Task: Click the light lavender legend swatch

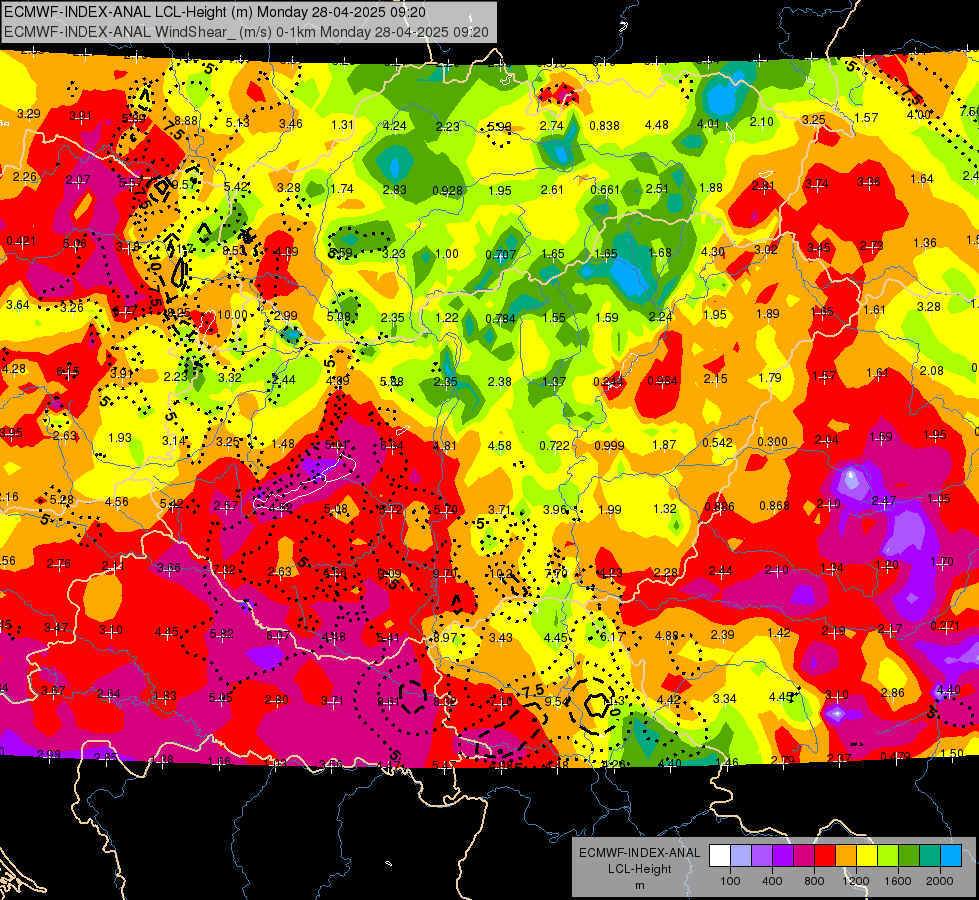Action: [x=741, y=856]
